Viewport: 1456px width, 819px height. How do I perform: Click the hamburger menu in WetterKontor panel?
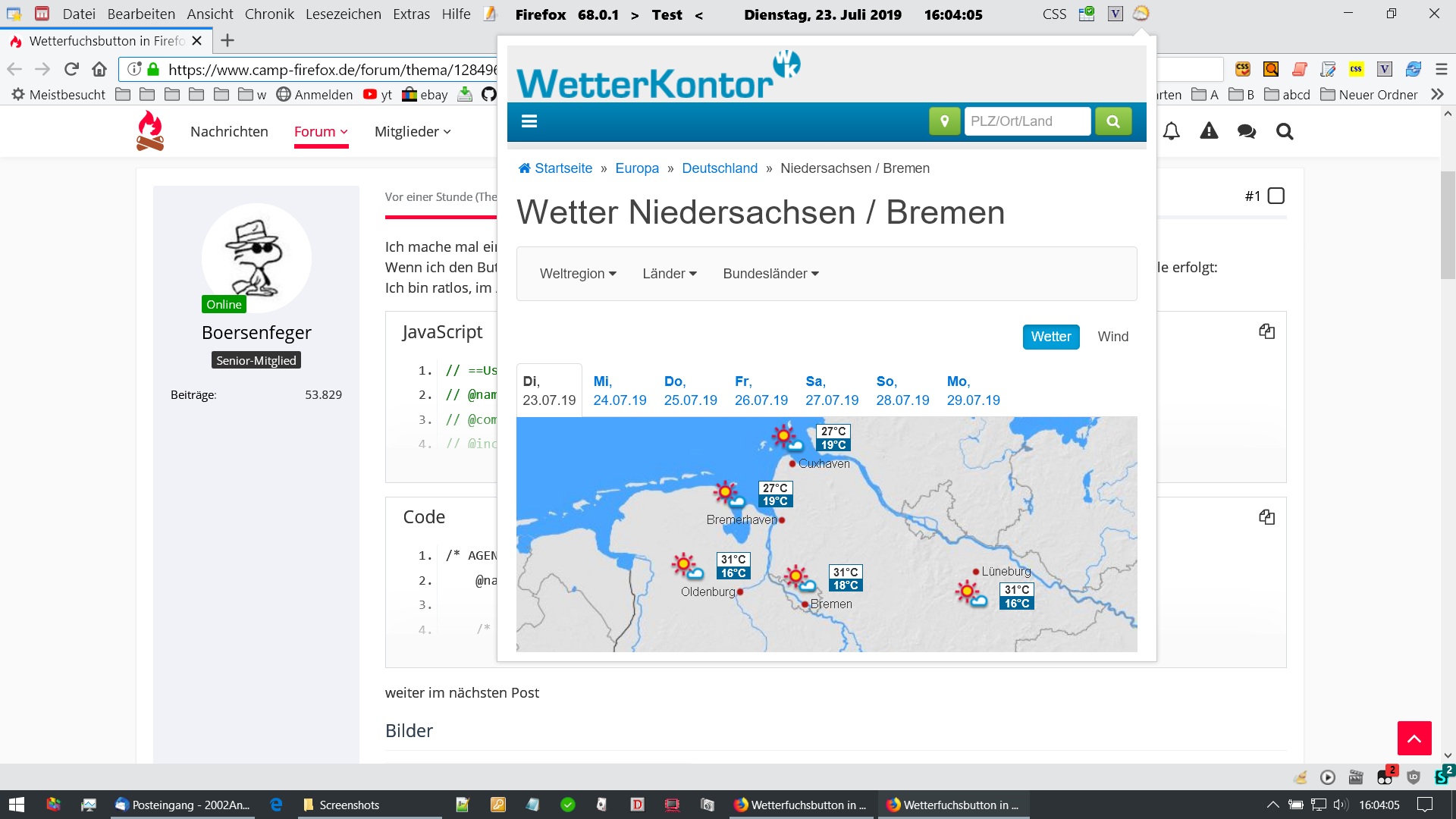coord(529,121)
